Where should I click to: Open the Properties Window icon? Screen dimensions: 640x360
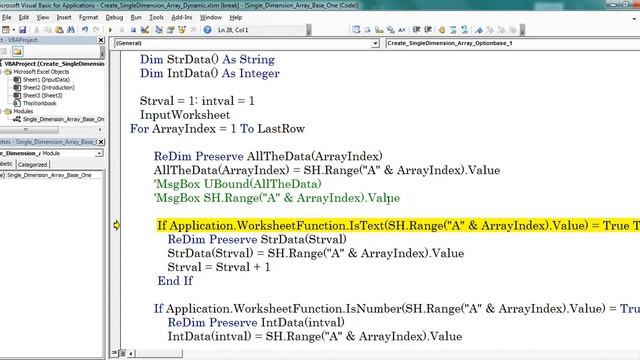(170, 30)
